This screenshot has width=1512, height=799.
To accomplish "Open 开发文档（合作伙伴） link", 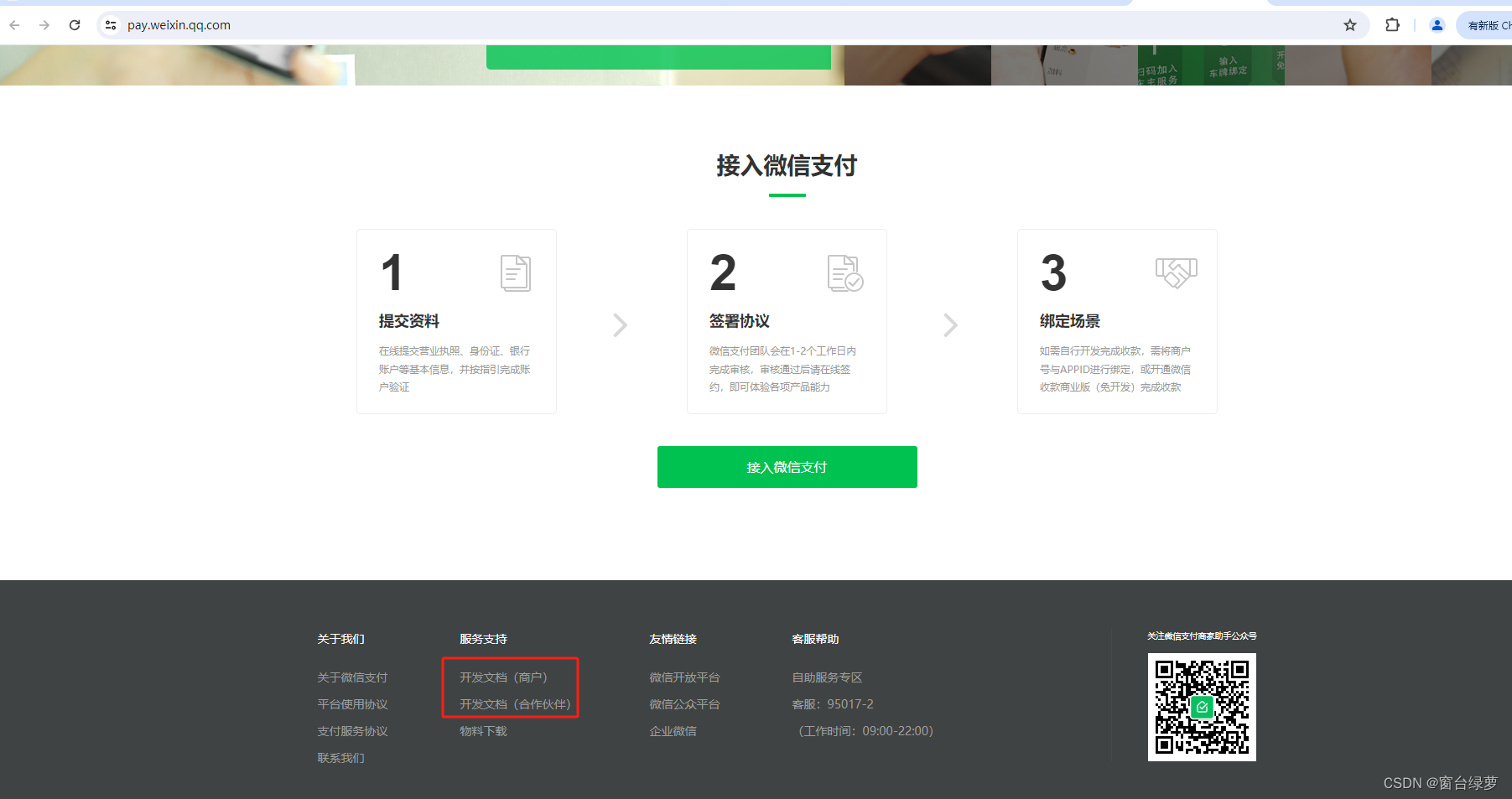I will 515,704.
